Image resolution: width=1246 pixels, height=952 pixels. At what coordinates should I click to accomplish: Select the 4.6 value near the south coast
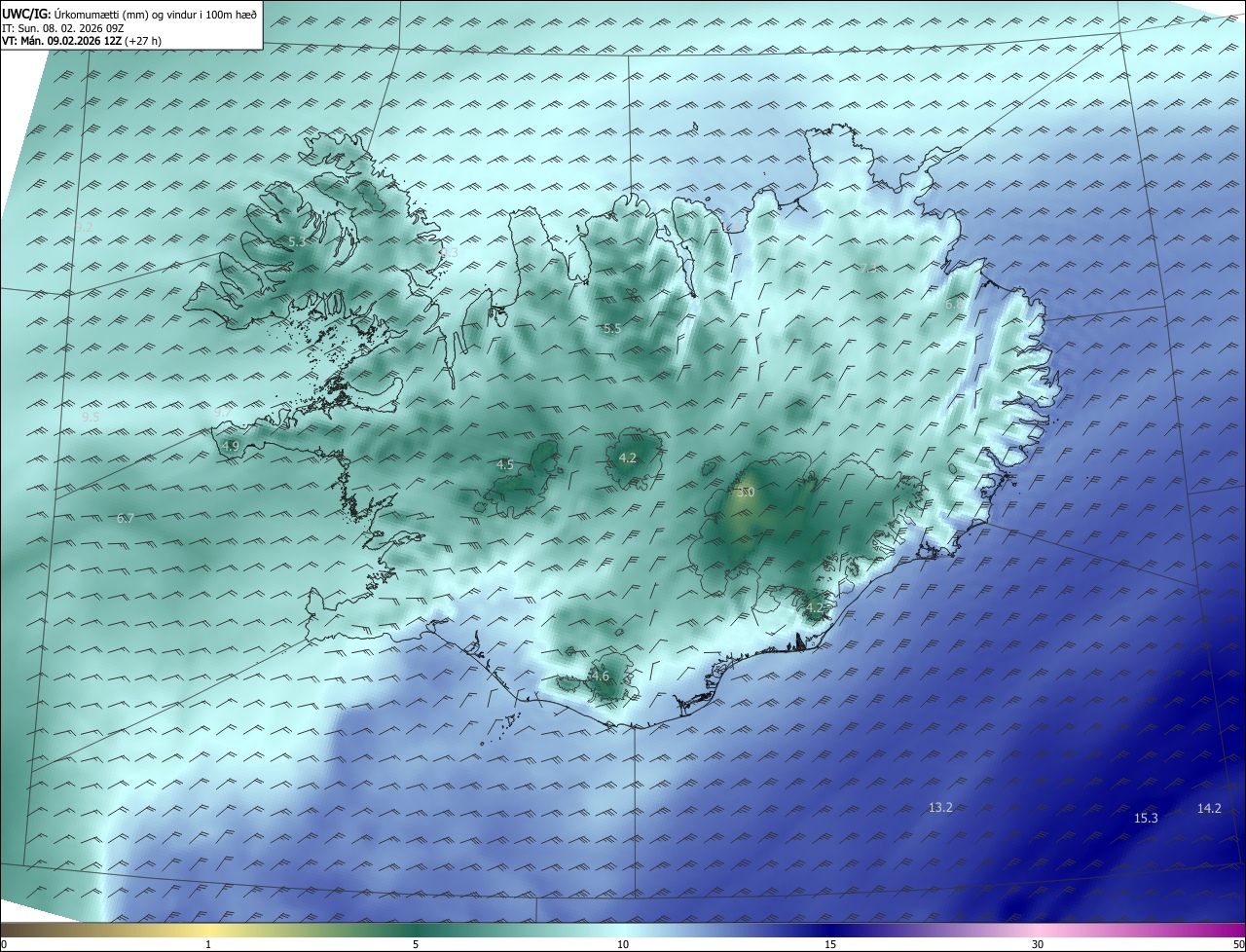pos(600,677)
